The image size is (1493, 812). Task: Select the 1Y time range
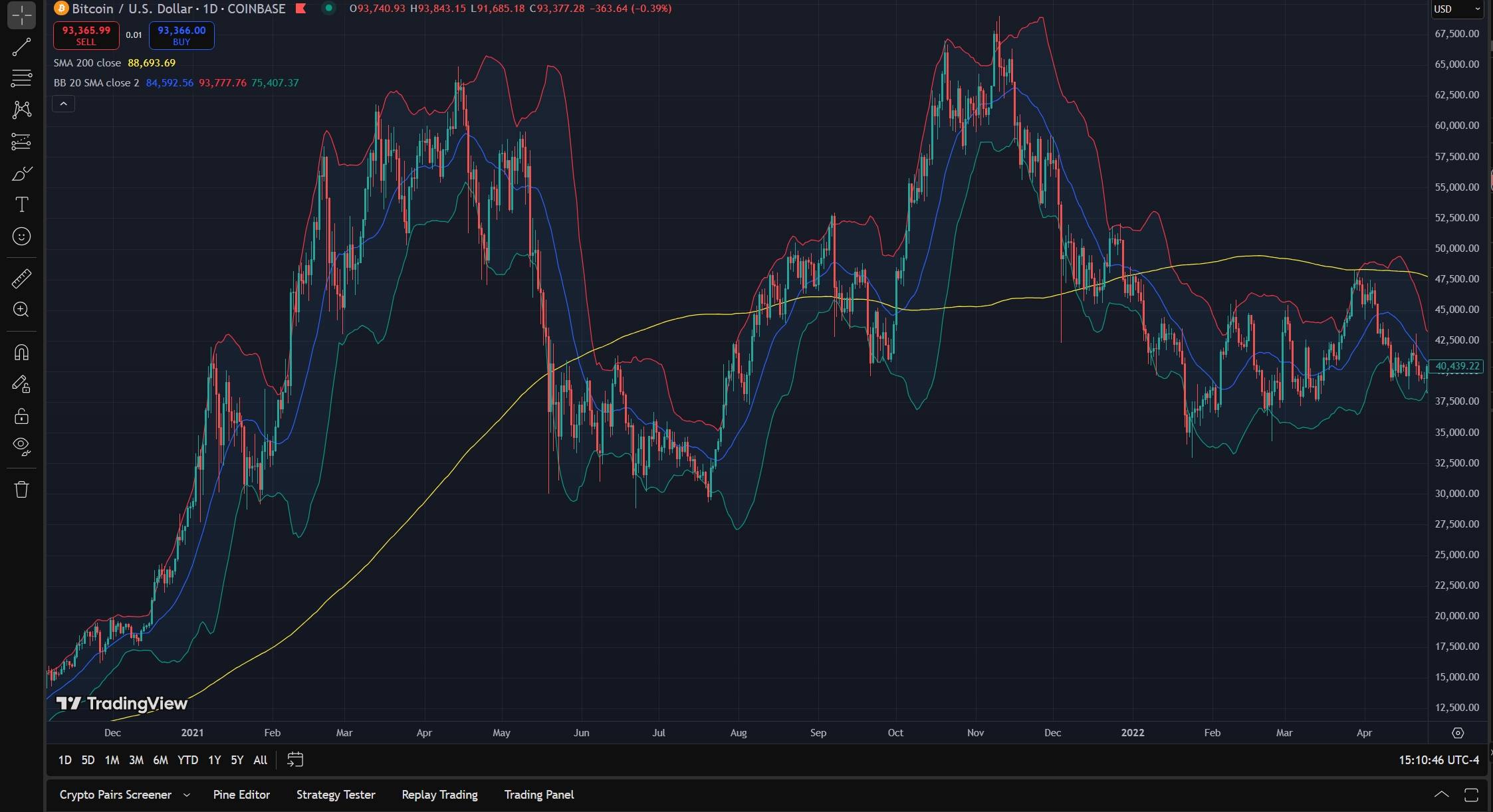coord(214,760)
